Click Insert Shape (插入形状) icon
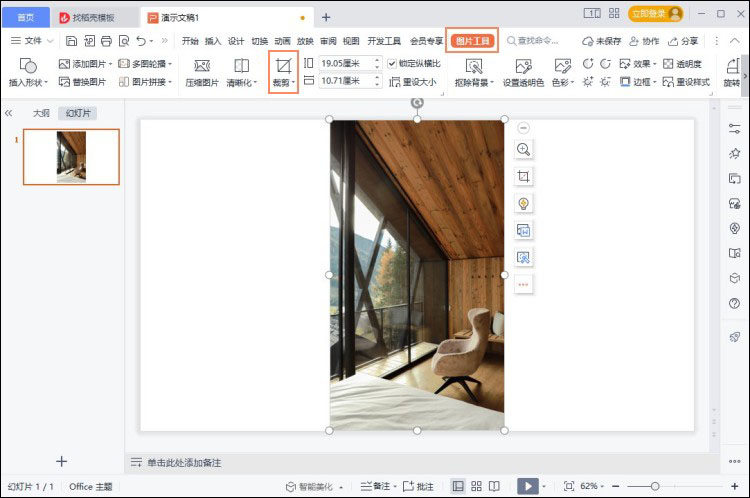Viewport: 750px width, 498px height. click(x=28, y=66)
